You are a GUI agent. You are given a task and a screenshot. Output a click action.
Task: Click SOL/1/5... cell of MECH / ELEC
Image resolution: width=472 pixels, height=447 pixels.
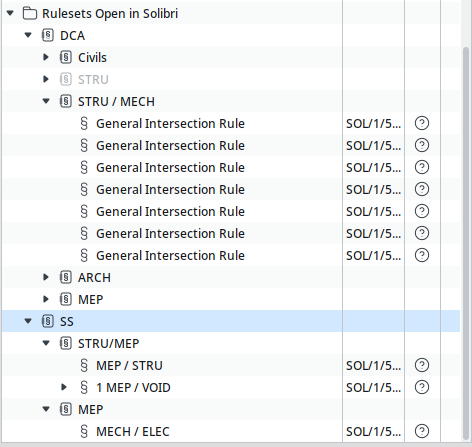pos(373,432)
